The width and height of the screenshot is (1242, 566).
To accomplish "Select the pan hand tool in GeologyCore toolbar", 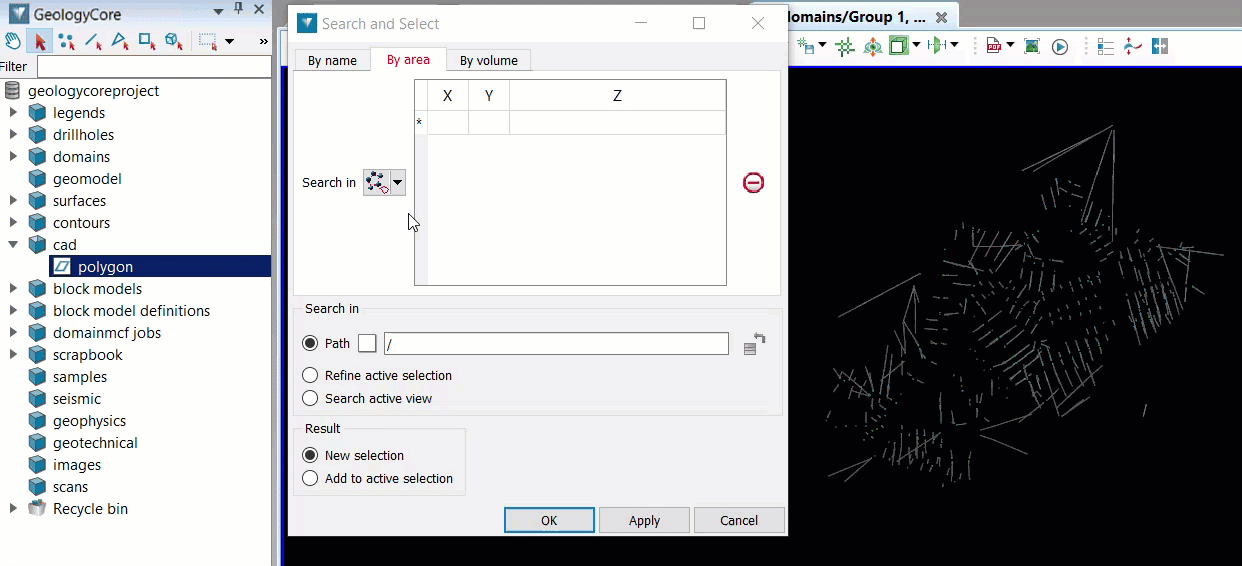I will 12,41.
